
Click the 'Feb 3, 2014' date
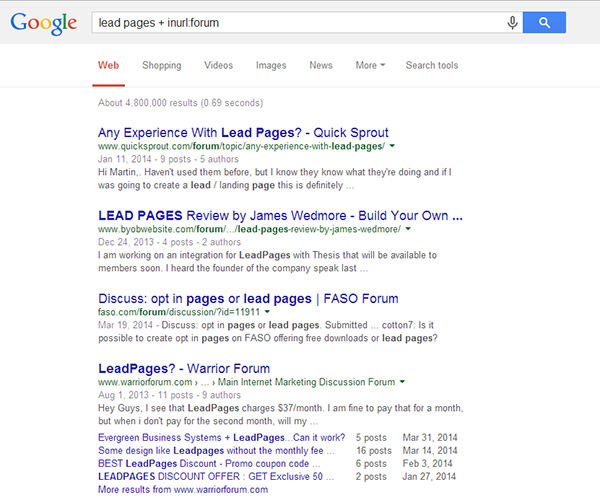click(x=427, y=464)
